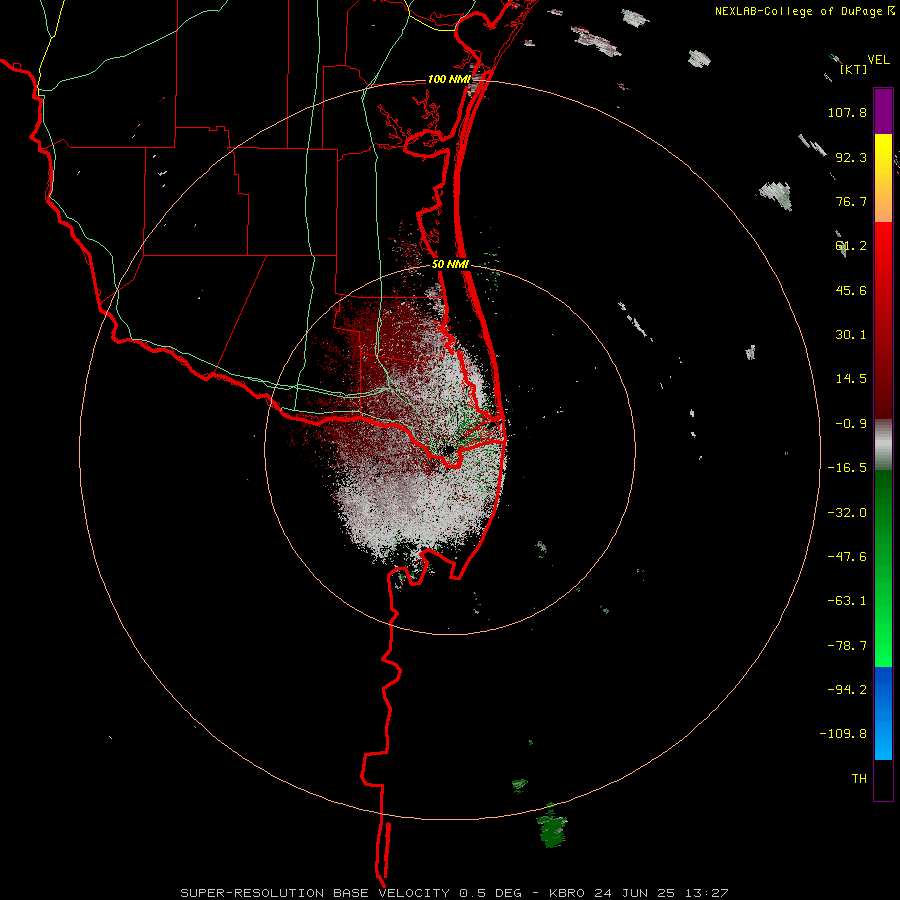Click the TH label by the color bar

pyautogui.click(x=859, y=779)
